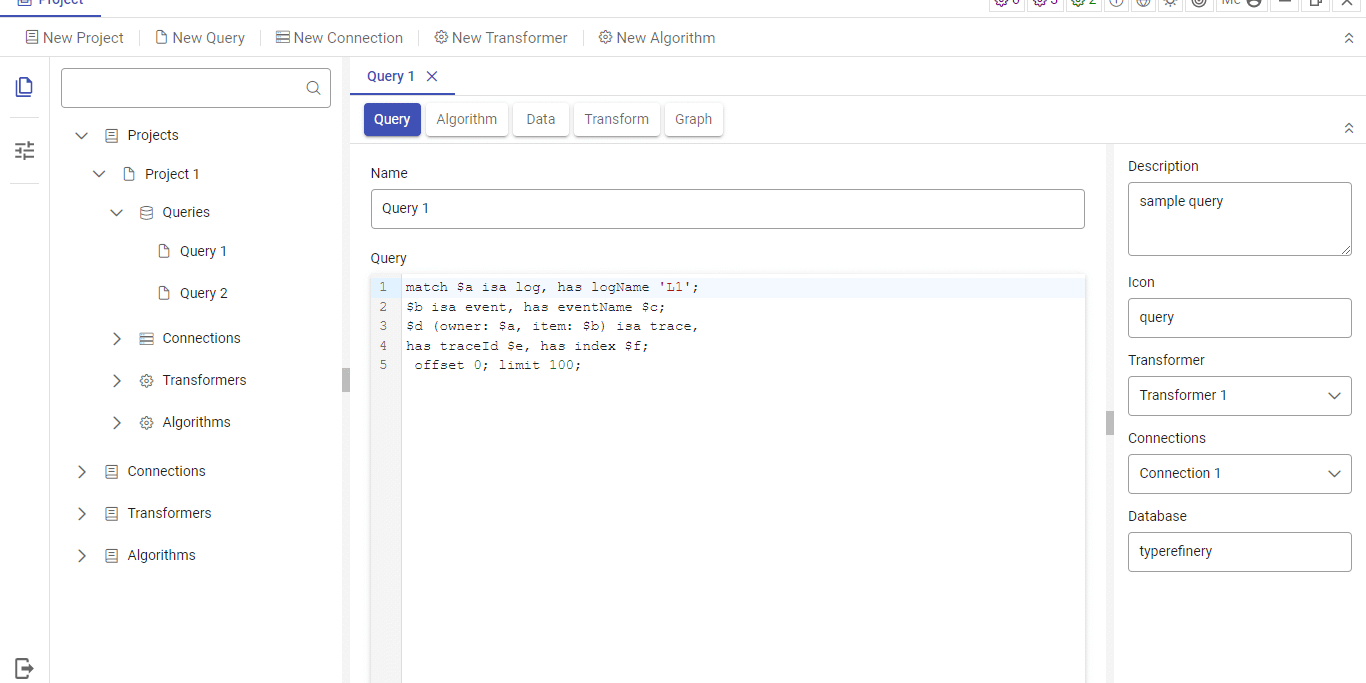Collapse the top toolbar with double chevron
The image size is (1366, 683).
tap(1349, 38)
